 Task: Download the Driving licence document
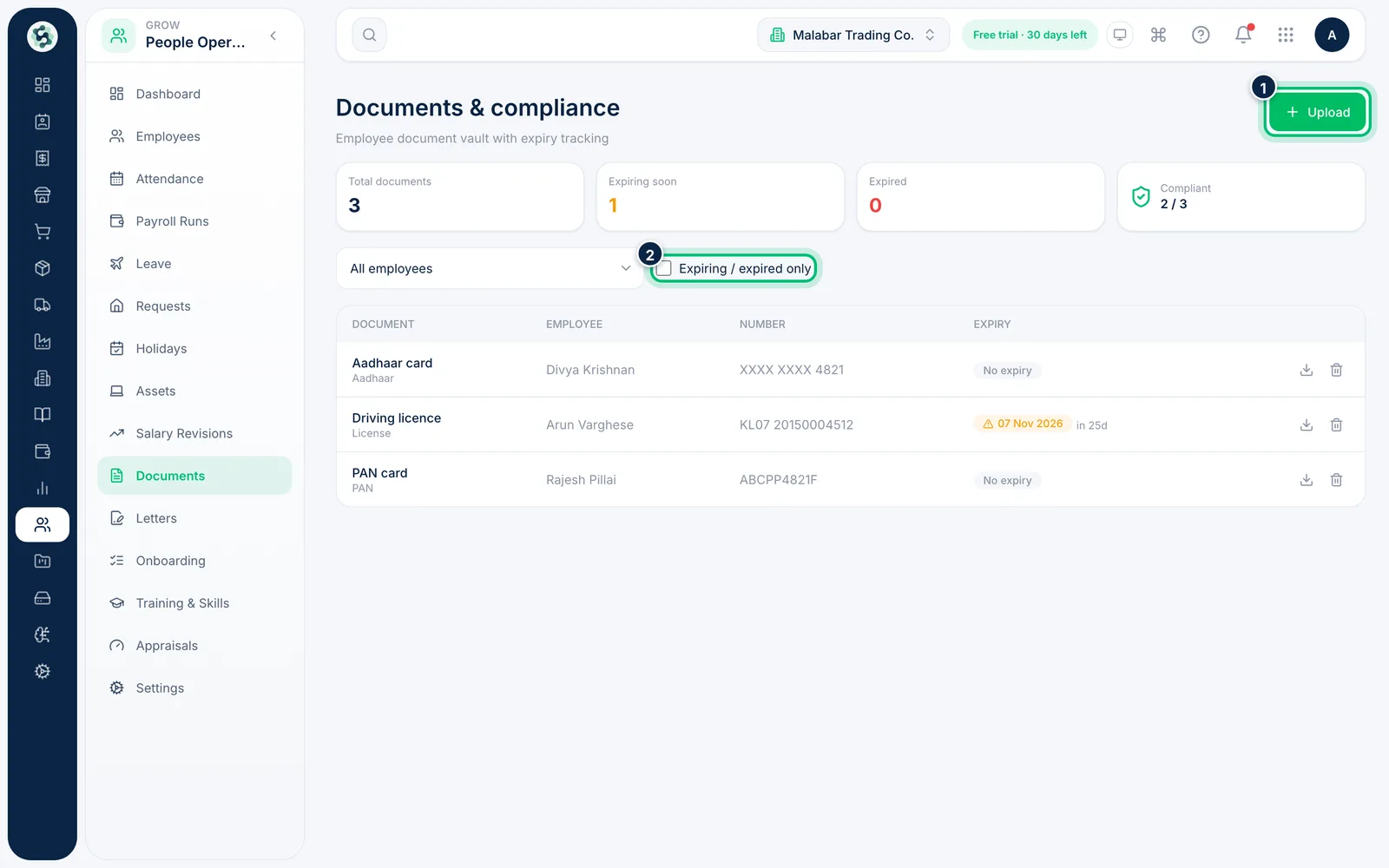point(1306,424)
